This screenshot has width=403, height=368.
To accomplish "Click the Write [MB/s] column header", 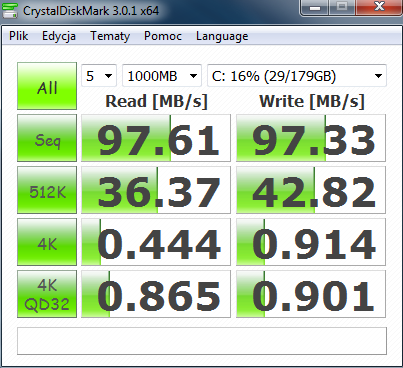I will click(x=312, y=101).
